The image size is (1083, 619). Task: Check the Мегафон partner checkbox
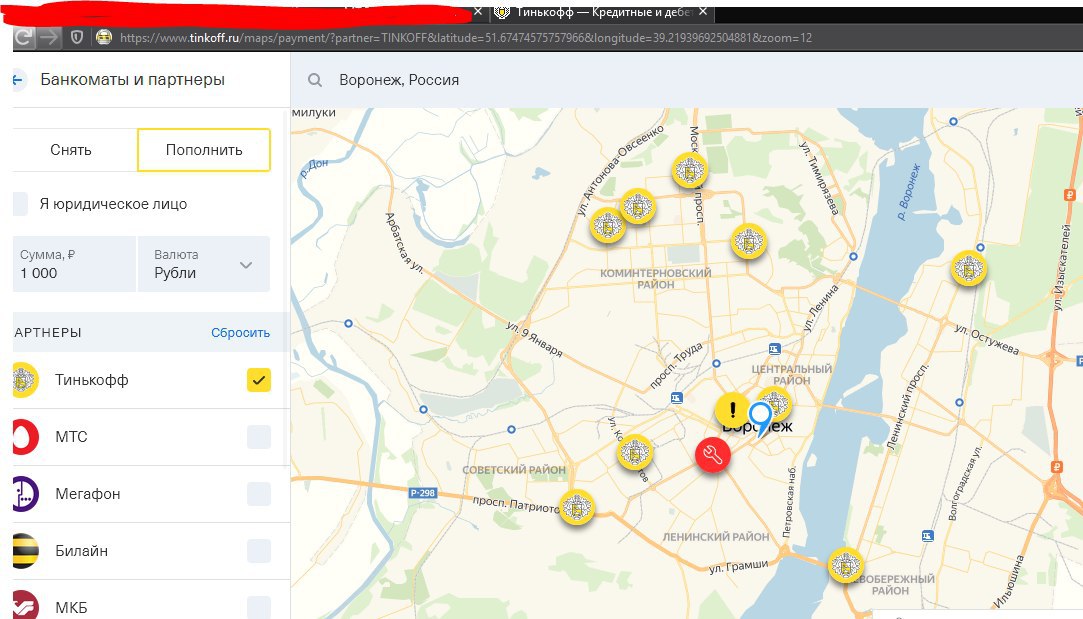(x=259, y=494)
